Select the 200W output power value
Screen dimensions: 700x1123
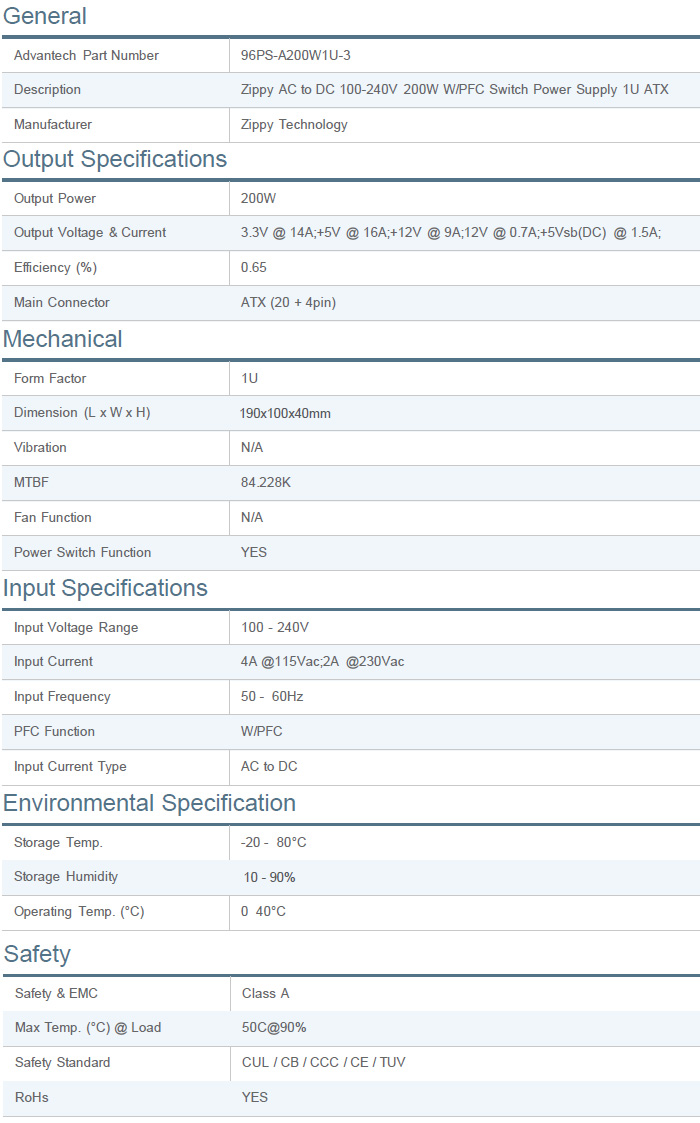click(258, 199)
